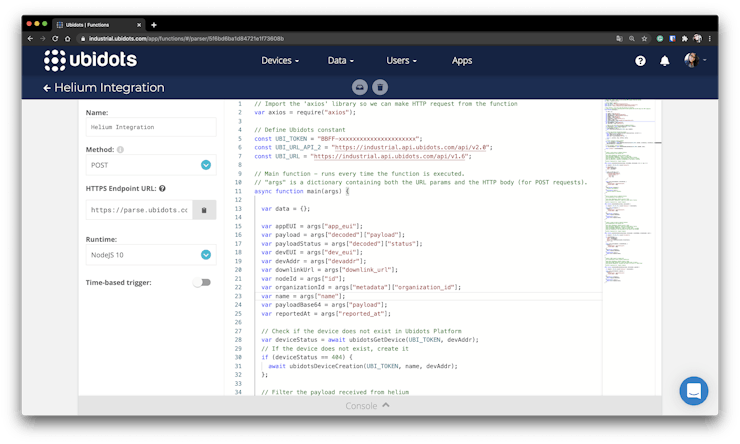Open a new browser tab
Image resolution: width=740 pixels, height=444 pixels.
154,25
